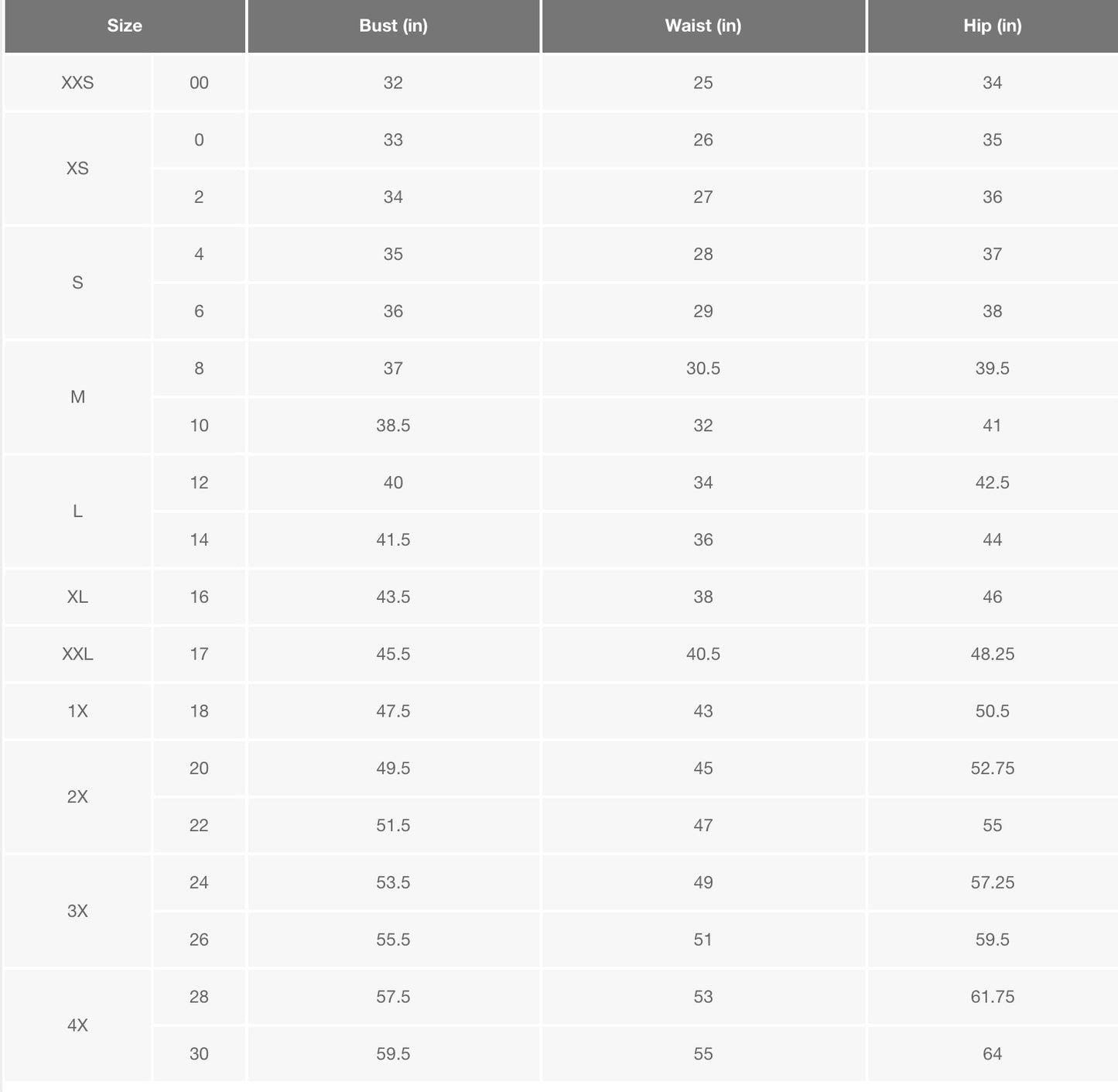
Task: Click the M size label cell
Action: (x=77, y=397)
